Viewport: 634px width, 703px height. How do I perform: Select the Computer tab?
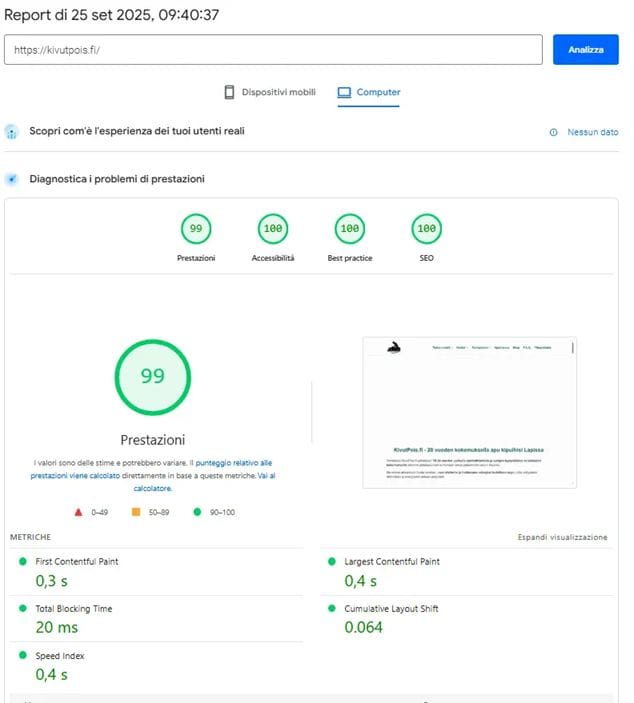click(369, 92)
